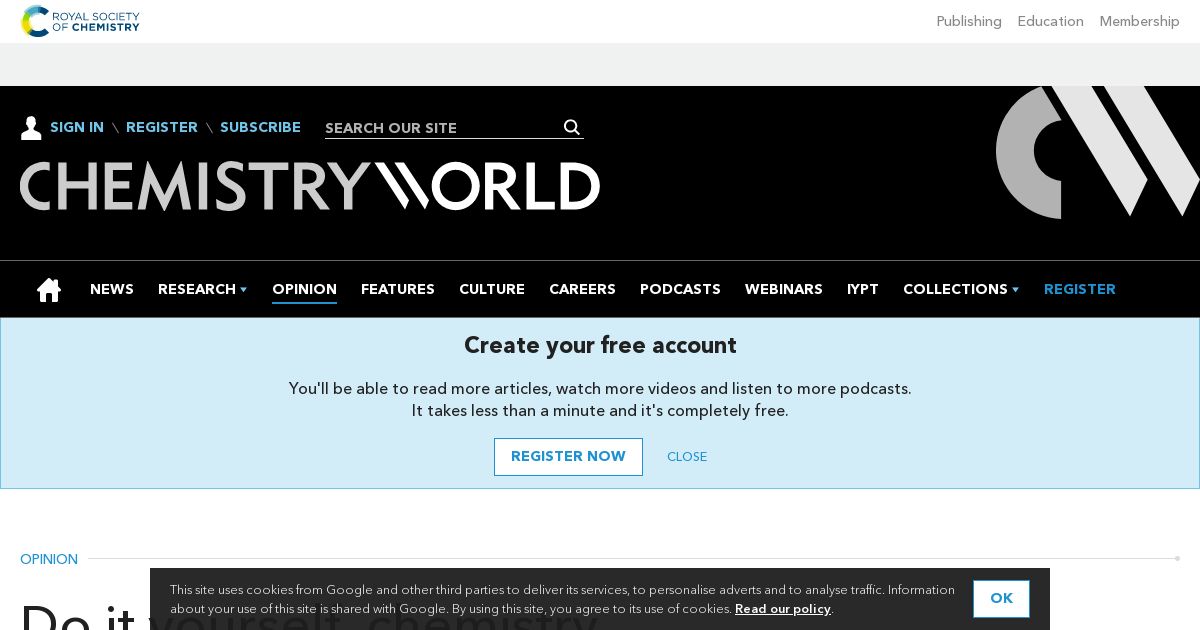Click the large CW emblem graphic
The width and height of the screenshot is (1200, 630).
[x=1097, y=151]
